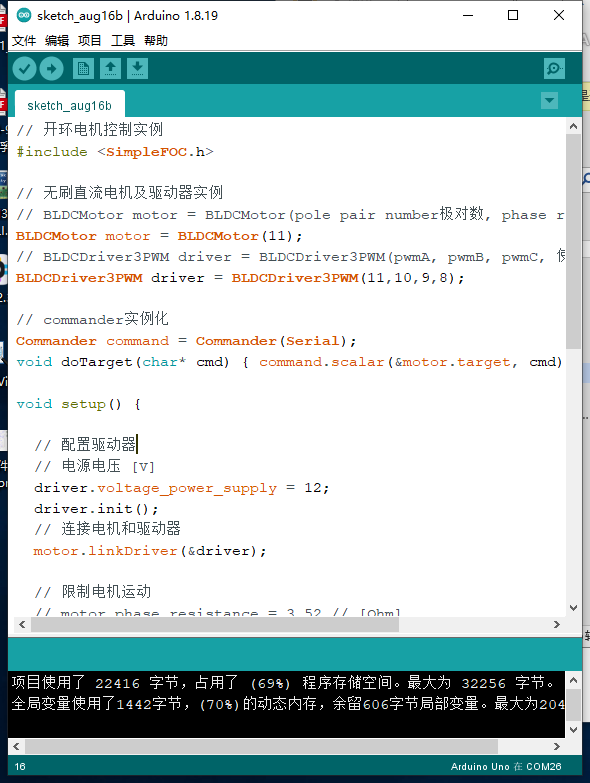Screen dimensions: 590x783
Task: Expand the tab options dropdown arrow
Action: coord(550,100)
